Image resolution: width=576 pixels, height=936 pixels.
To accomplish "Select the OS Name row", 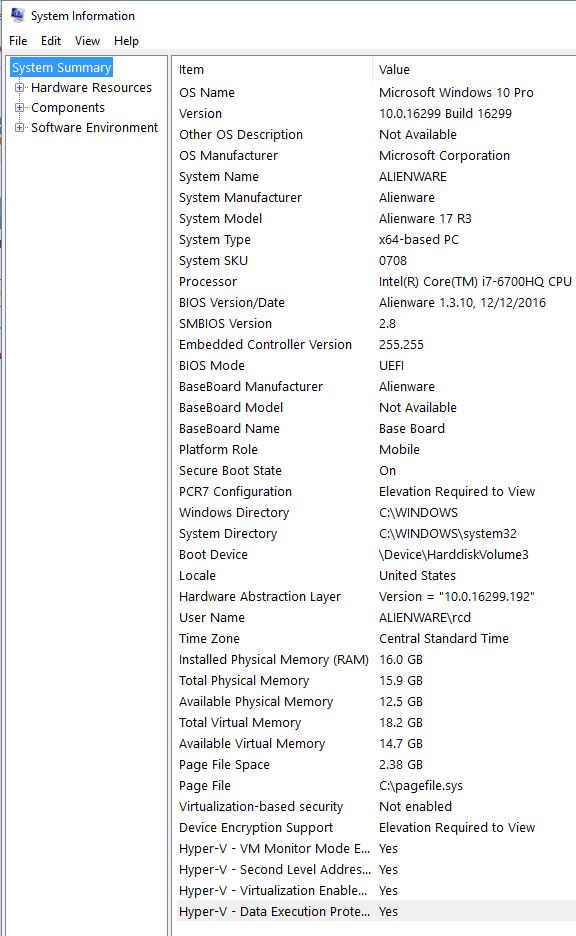I will [374, 93].
